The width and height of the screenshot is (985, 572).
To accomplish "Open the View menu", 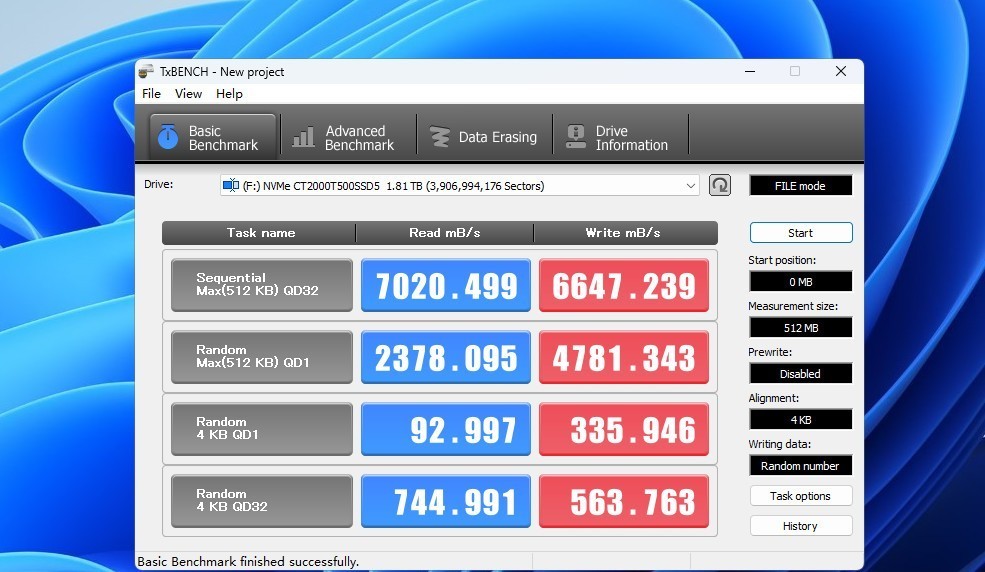I will click(188, 94).
